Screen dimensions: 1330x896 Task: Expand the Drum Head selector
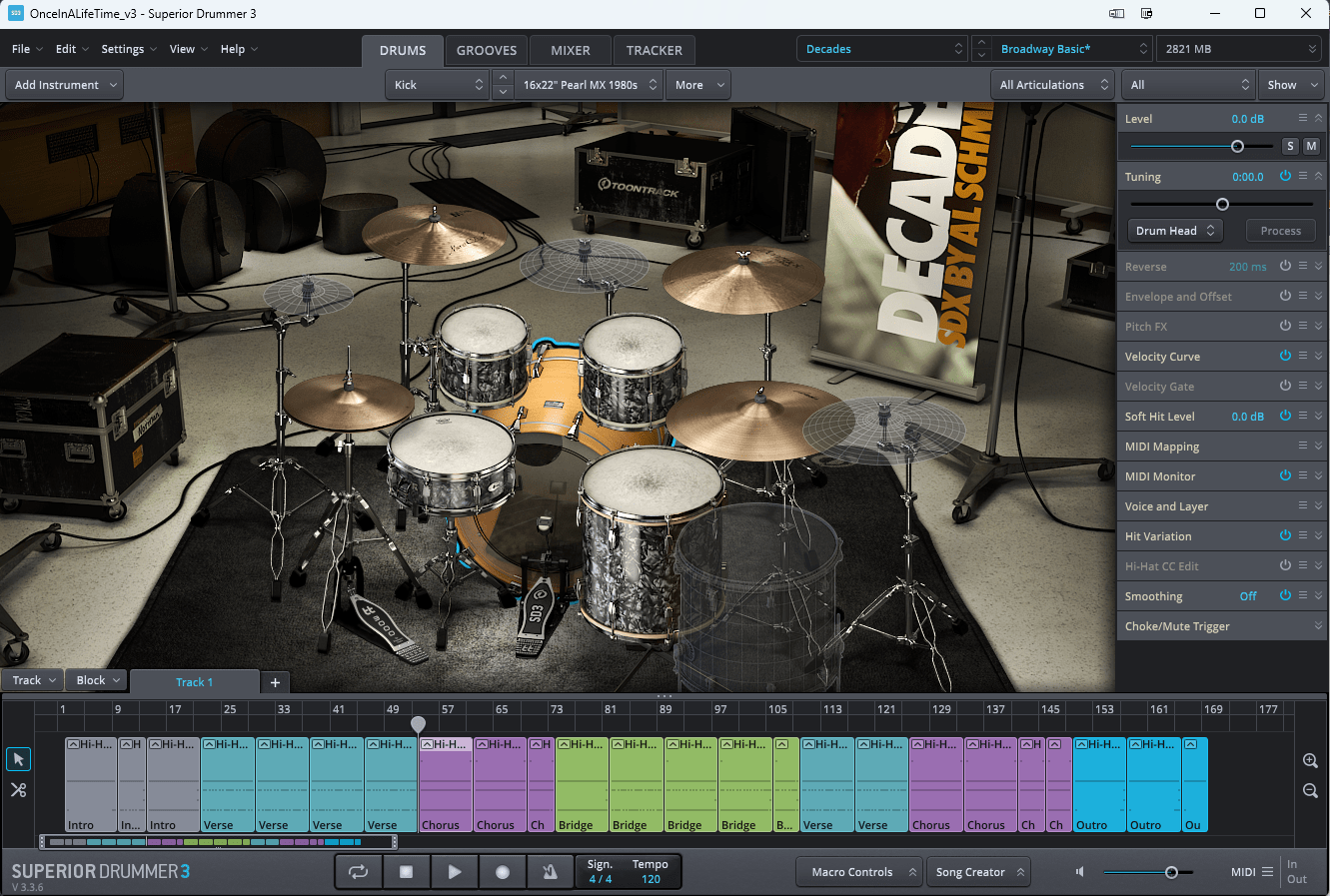[1175, 231]
